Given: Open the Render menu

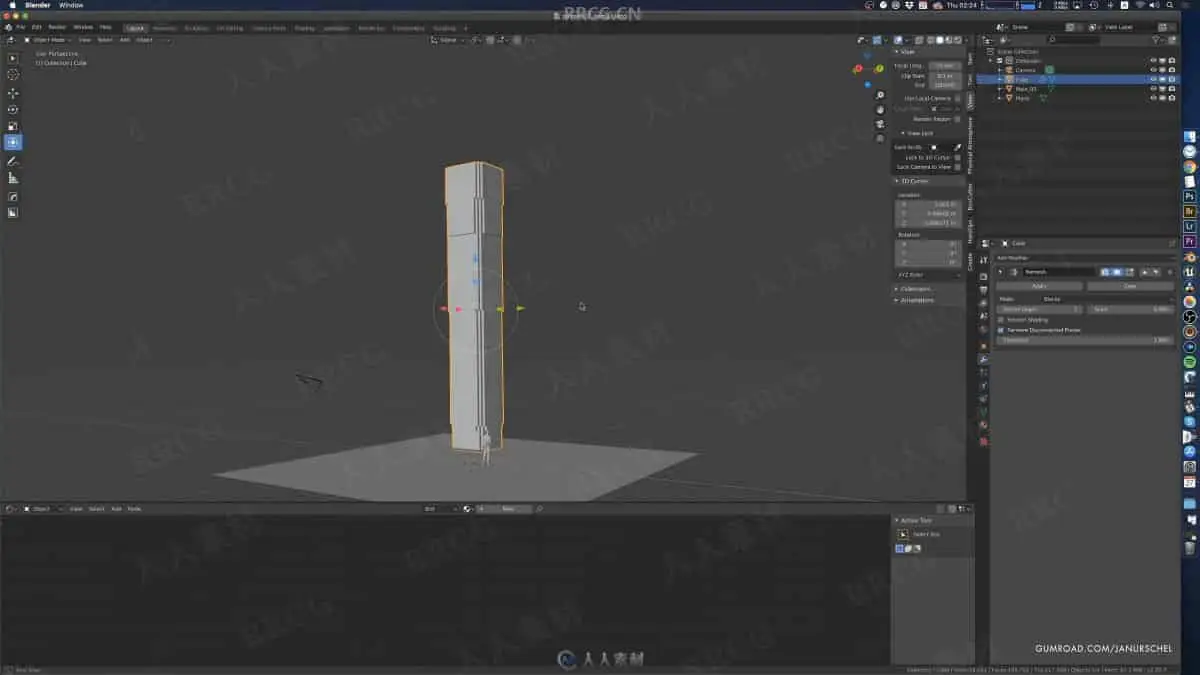Looking at the screenshot, I should 57,28.
